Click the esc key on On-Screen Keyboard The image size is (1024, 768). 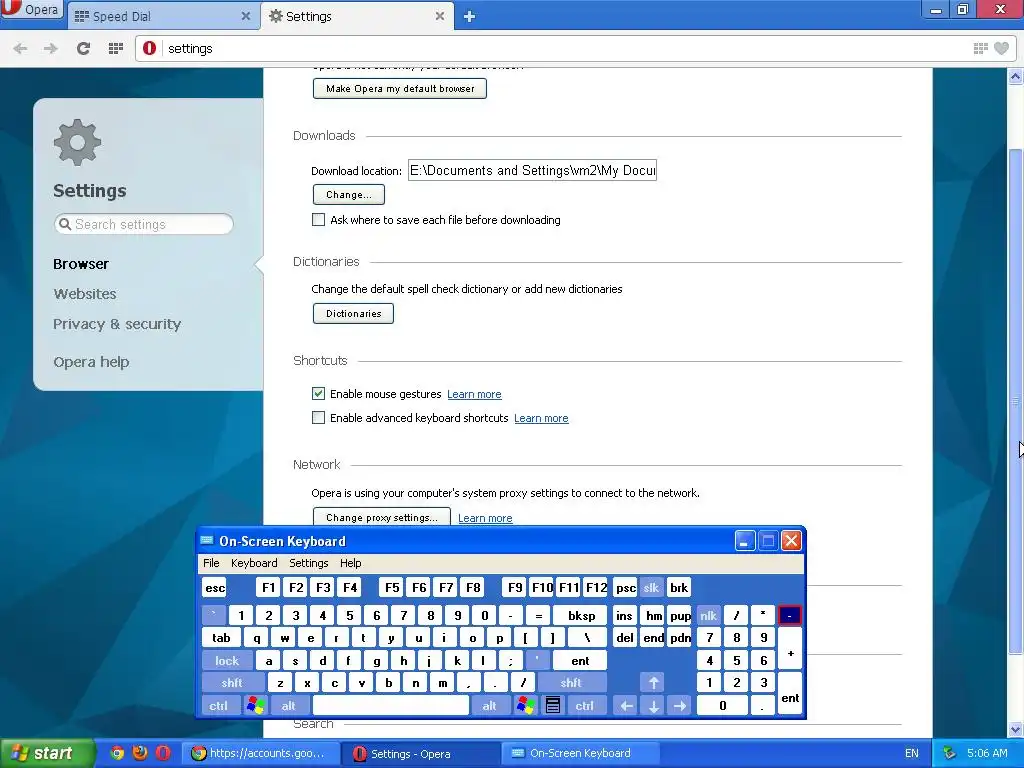coord(215,588)
